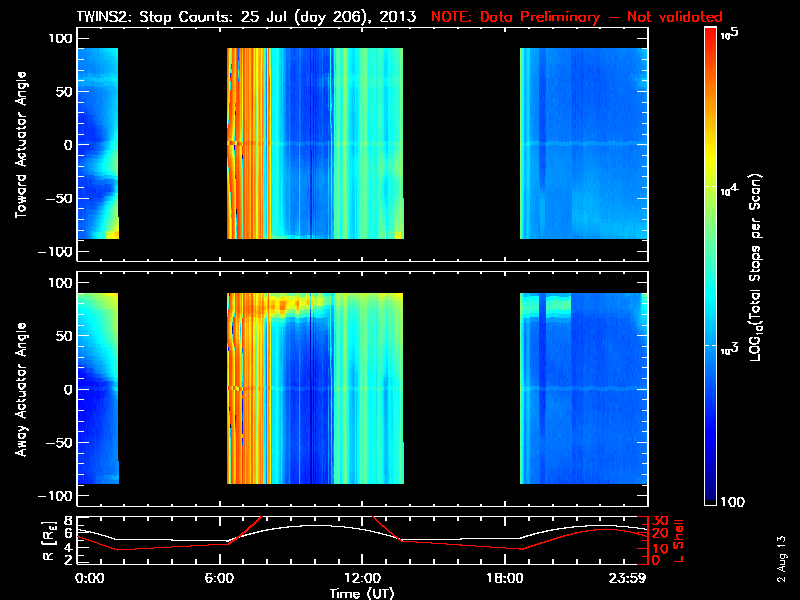
Task: Click the 'Time (UT)' axis label
Action: pos(362,593)
